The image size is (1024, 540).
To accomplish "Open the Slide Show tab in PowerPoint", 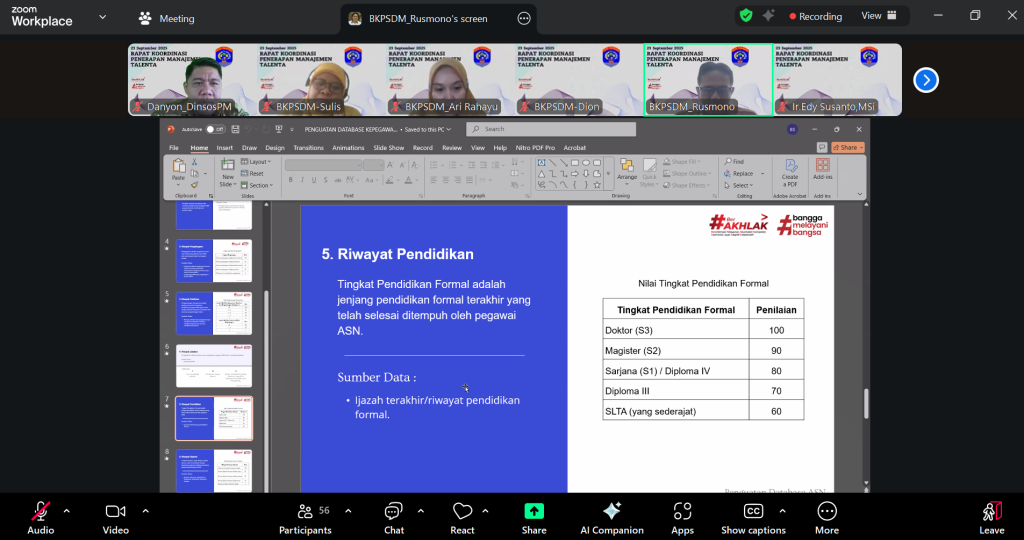I will pos(389,148).
